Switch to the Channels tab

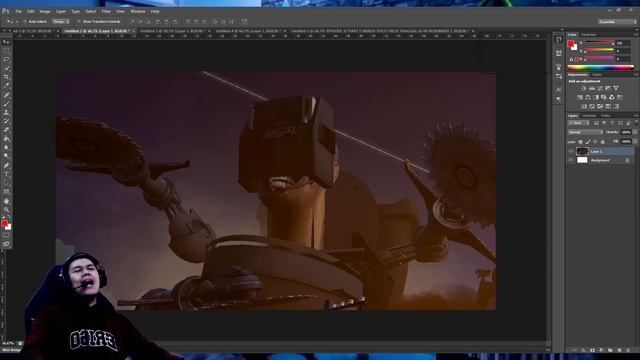[589, 116]
